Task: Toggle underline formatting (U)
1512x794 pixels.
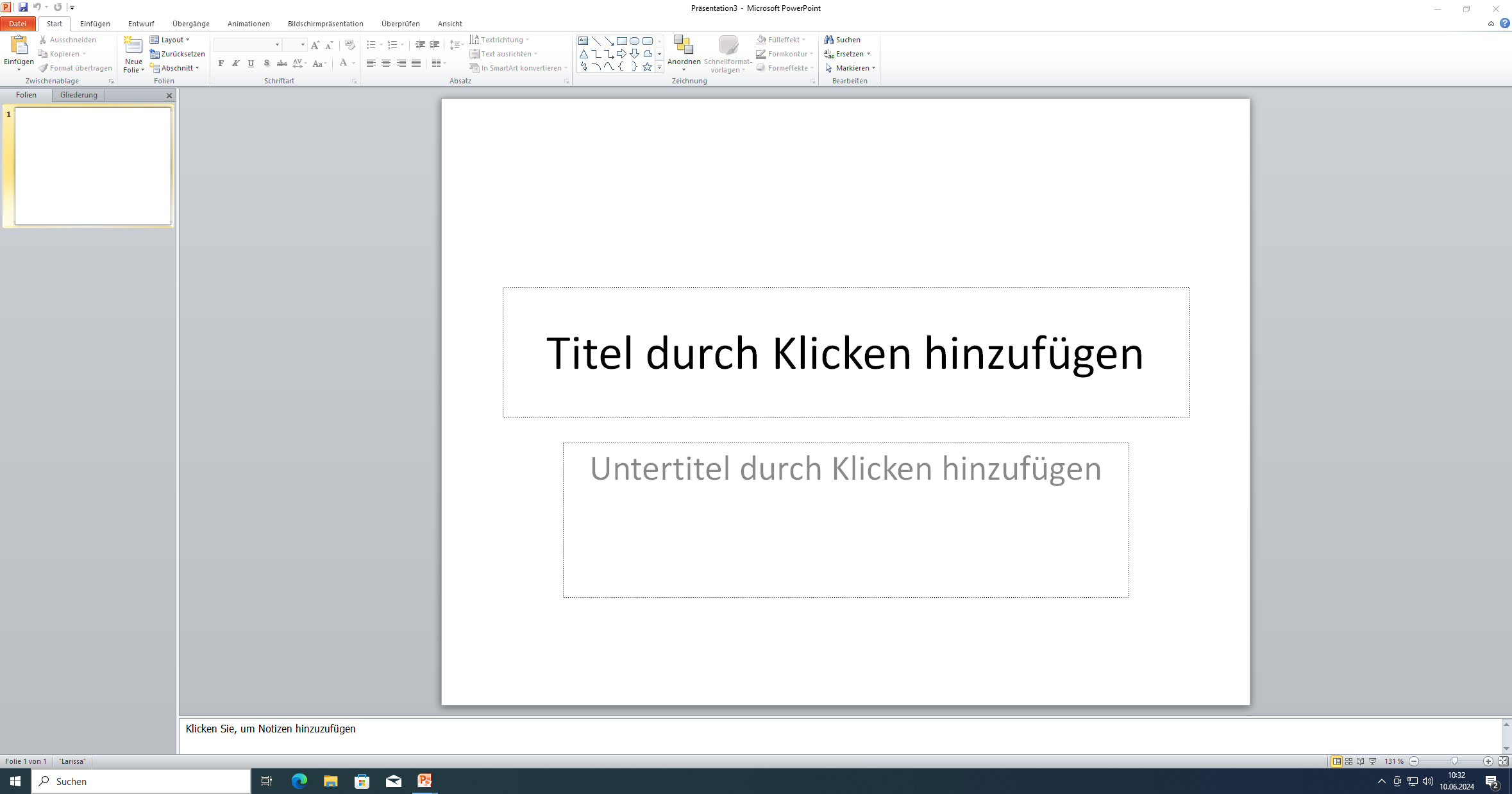Action: 251,63
